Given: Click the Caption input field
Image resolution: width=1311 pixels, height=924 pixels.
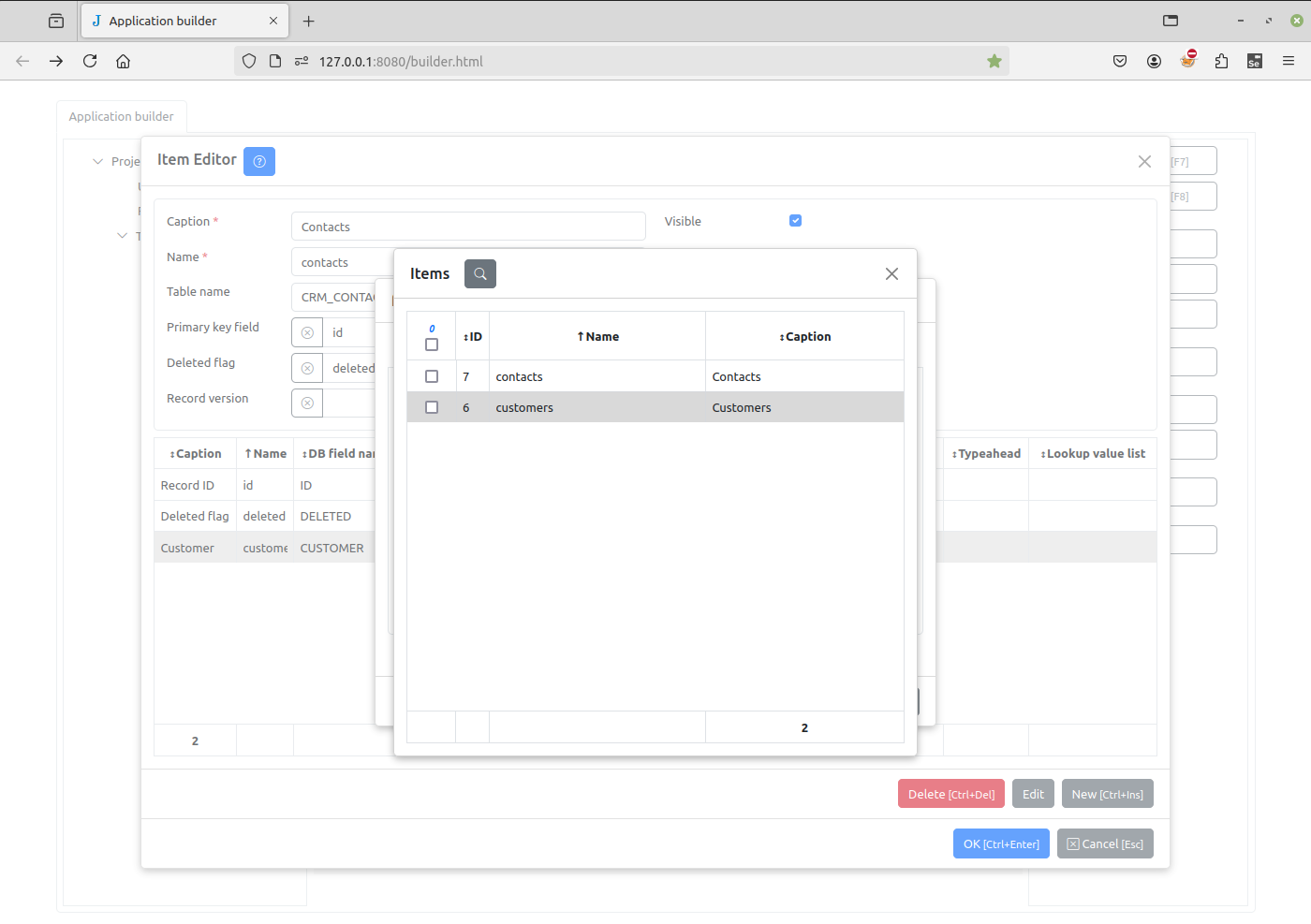Looking at the screenshot, I should [468, 227].
